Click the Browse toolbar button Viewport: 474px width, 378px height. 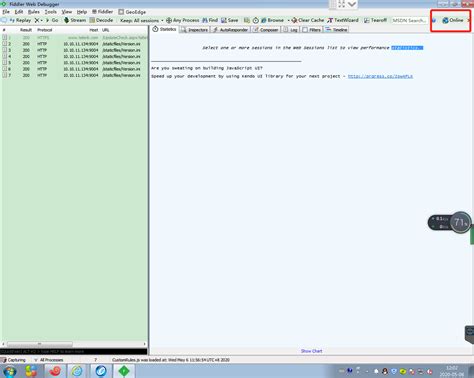(x=272, y=20)
